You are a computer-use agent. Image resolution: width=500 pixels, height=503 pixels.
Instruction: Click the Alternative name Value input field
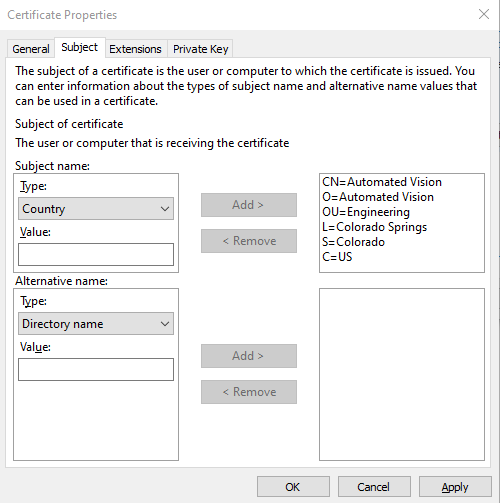96,369
